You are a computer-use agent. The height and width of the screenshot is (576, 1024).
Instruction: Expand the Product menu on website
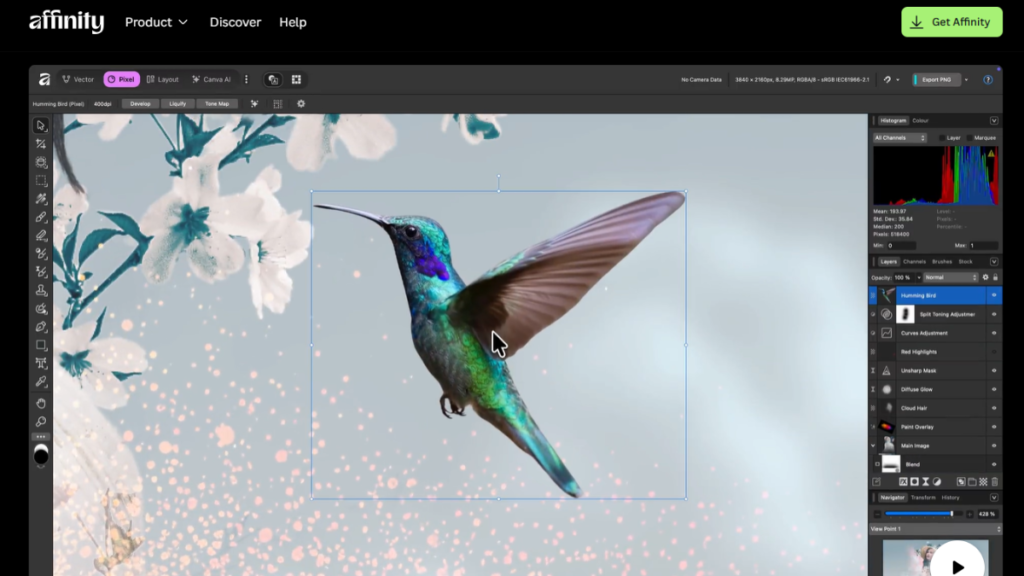tap(156, 22)
